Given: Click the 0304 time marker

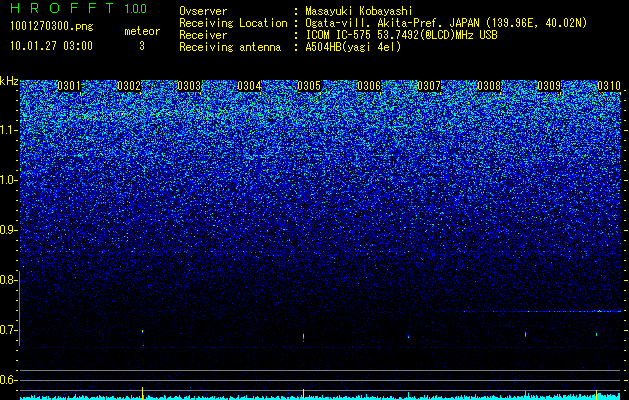Looking at the screenshot, I should click(x=249, y=86).
